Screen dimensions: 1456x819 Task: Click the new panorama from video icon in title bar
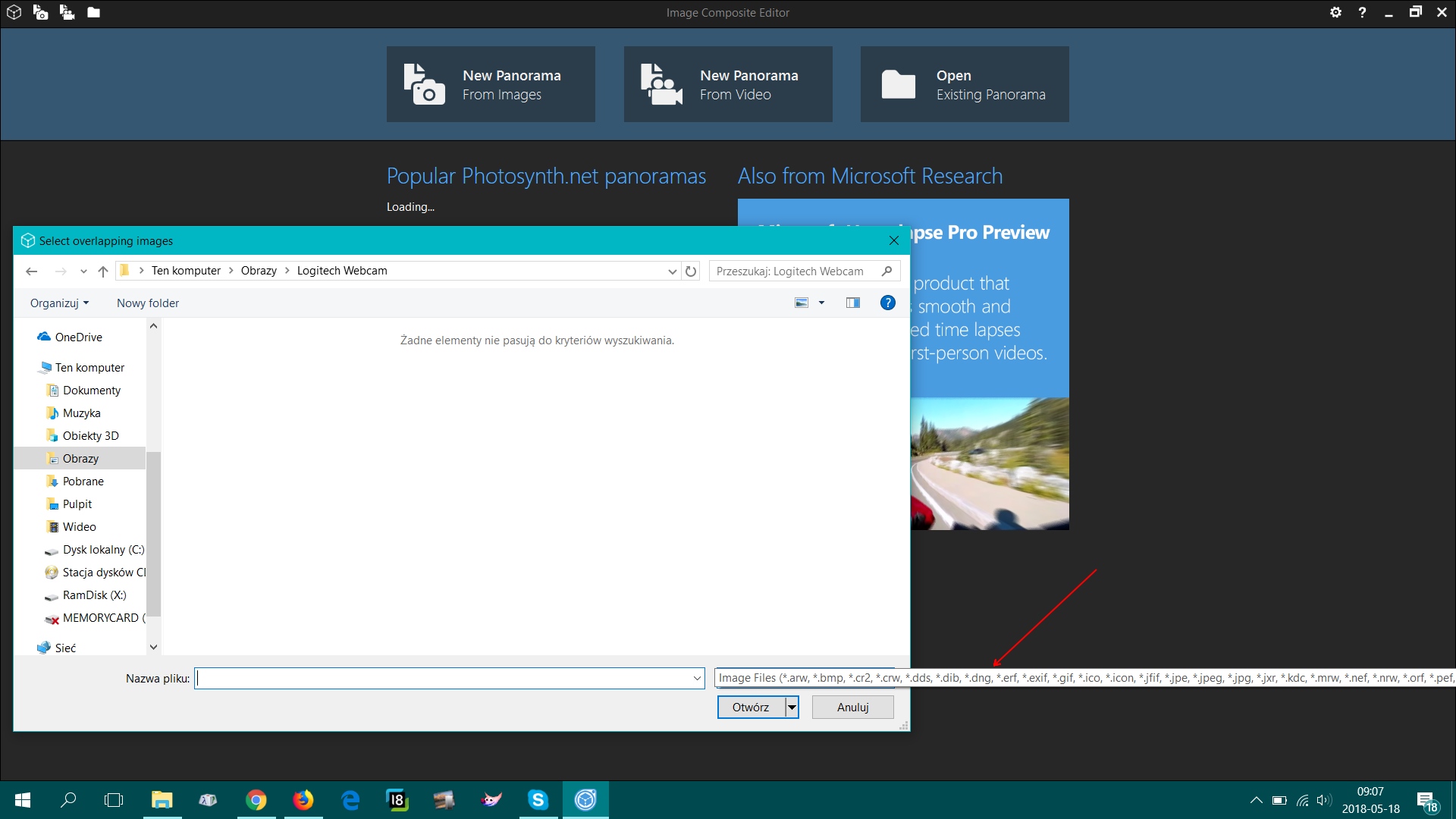[x=67, y=13]
